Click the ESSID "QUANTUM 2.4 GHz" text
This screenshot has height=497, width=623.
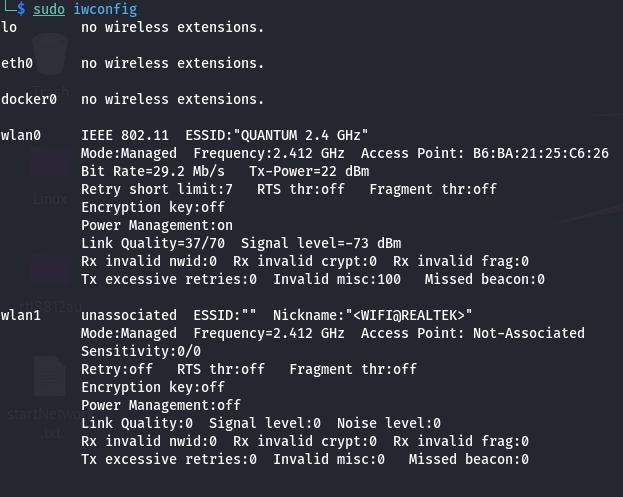coord(277,135)
